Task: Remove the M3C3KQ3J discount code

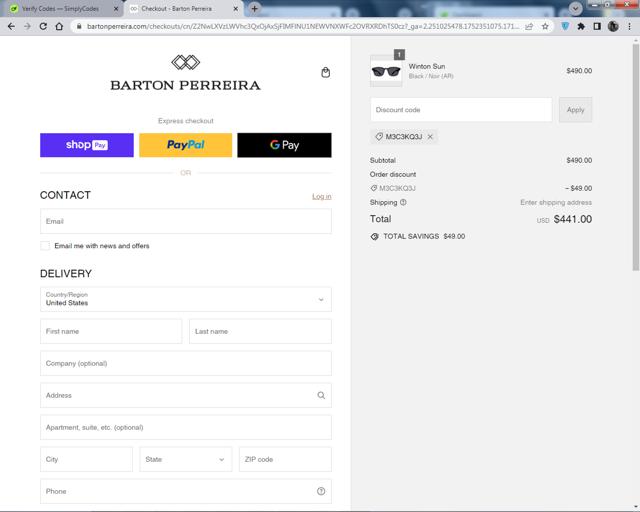Action: pos(430,137)
